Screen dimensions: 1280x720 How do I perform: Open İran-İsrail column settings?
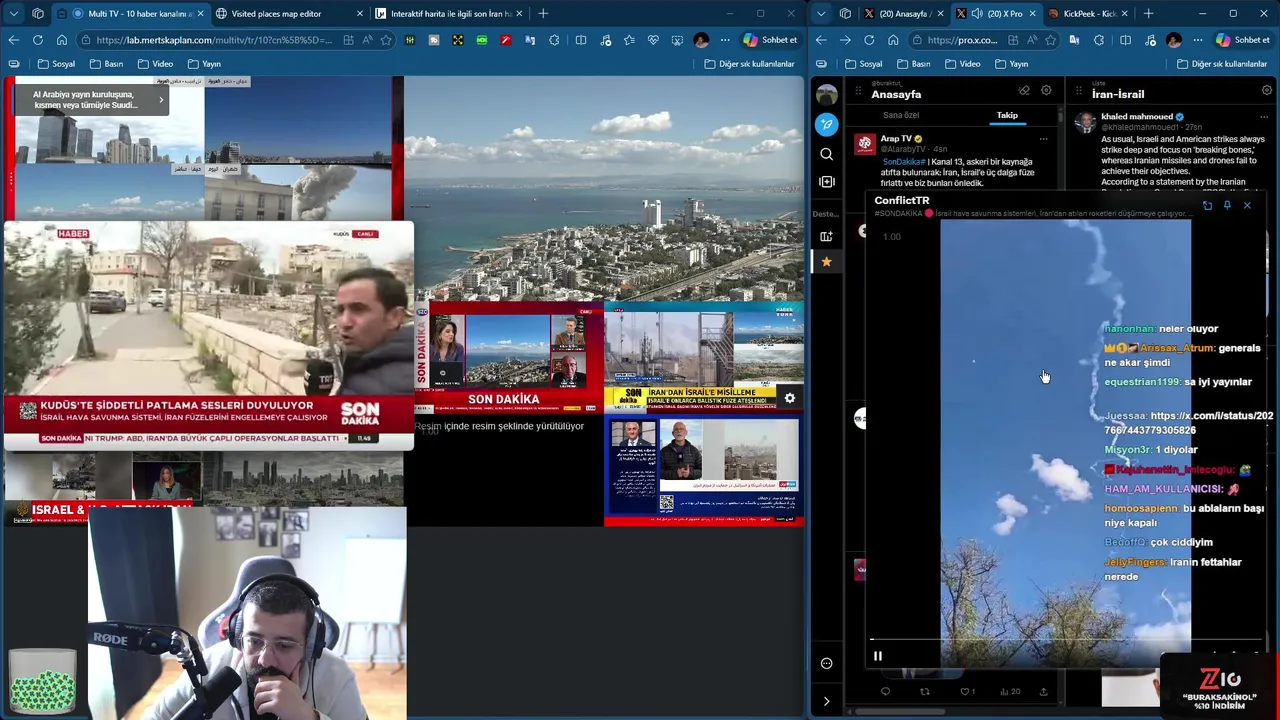point(1266,90)
